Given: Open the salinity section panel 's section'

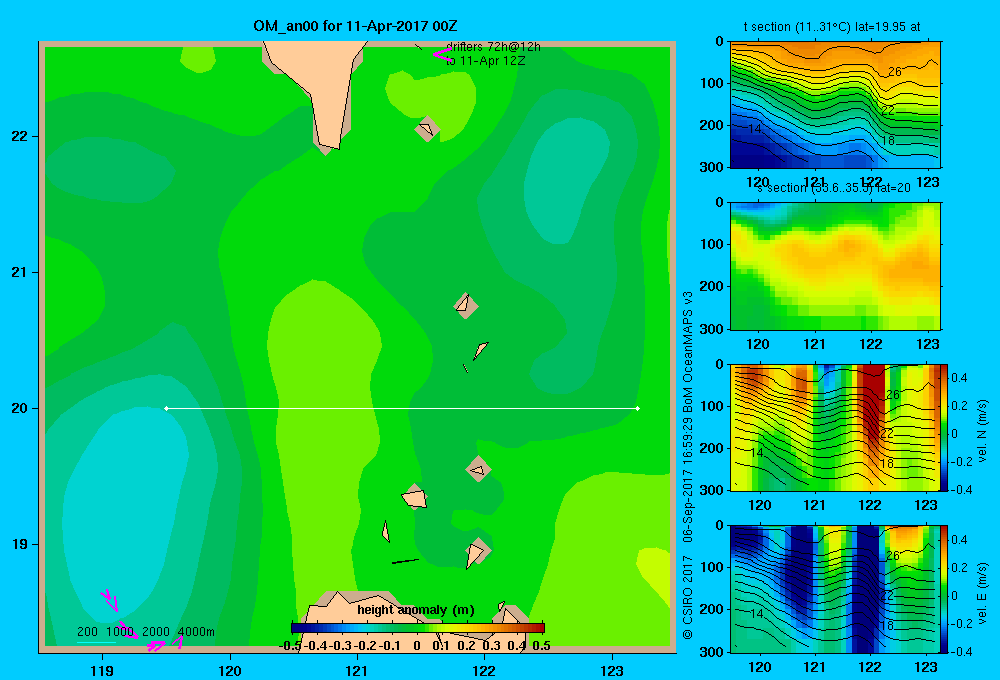Looking at the screenshot, I should point(835,266).
